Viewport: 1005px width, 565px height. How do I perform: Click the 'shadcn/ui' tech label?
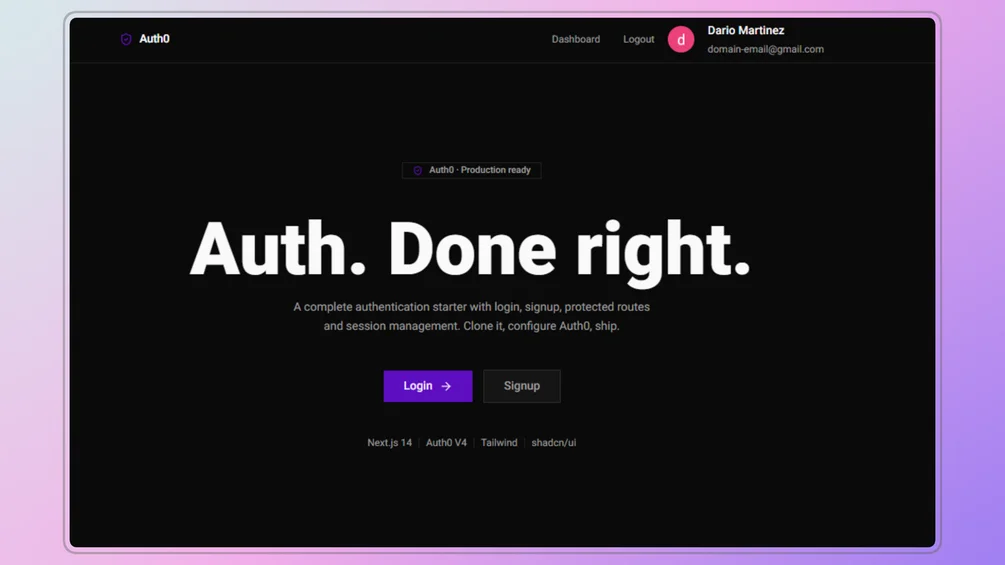point(554,443)
